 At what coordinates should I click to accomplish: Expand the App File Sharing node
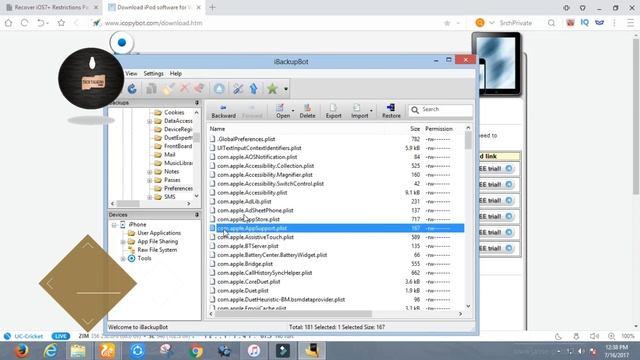tap(123, 242)
